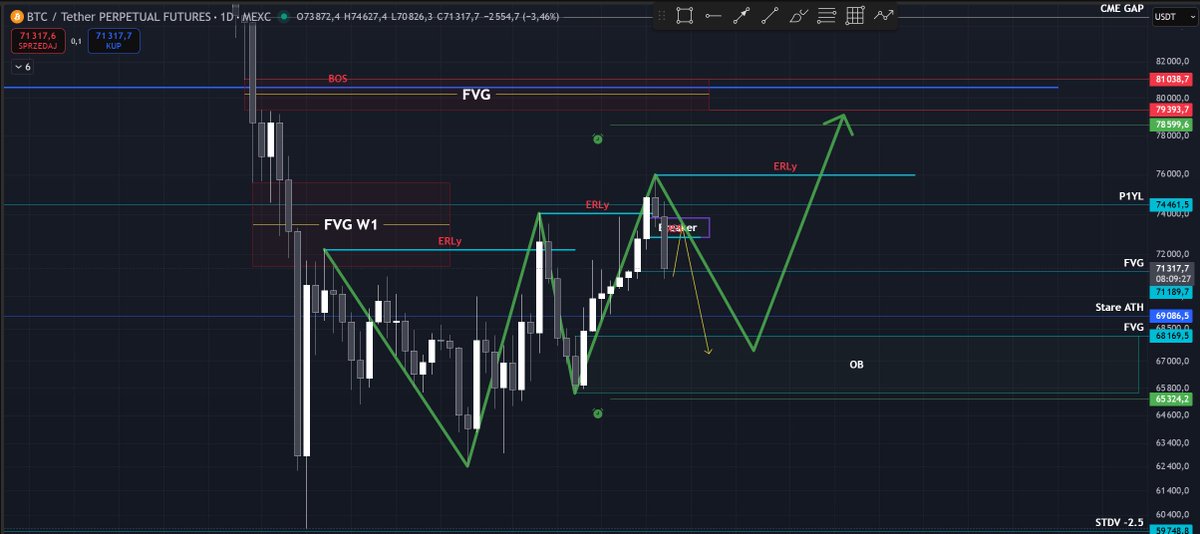Select the Rectangle drawing tool
The image size is (1200, 534).
(x=684, y=15)
